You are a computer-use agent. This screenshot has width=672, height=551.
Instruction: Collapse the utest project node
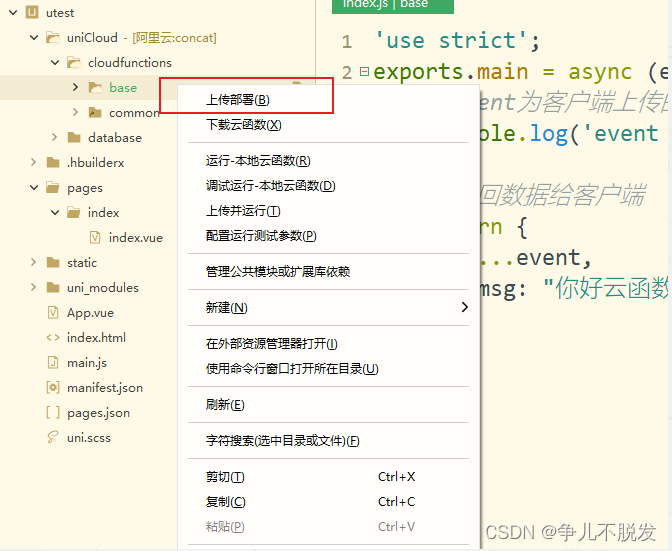[13, 12]
